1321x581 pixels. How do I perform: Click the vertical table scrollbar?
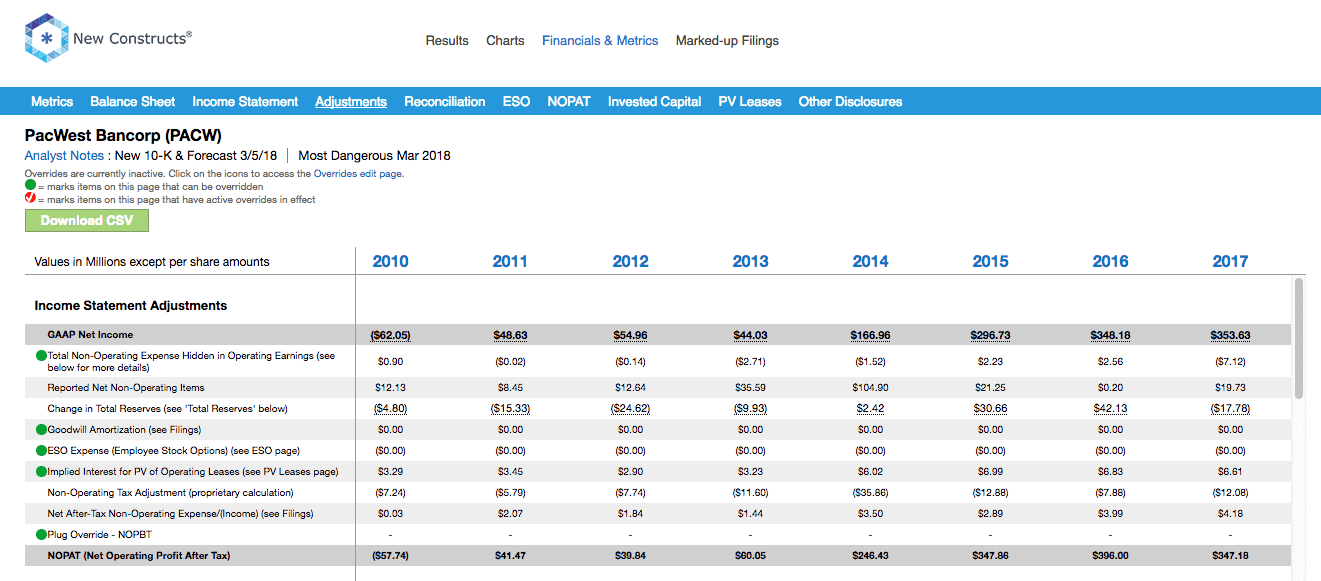(x=1299, y=340)
